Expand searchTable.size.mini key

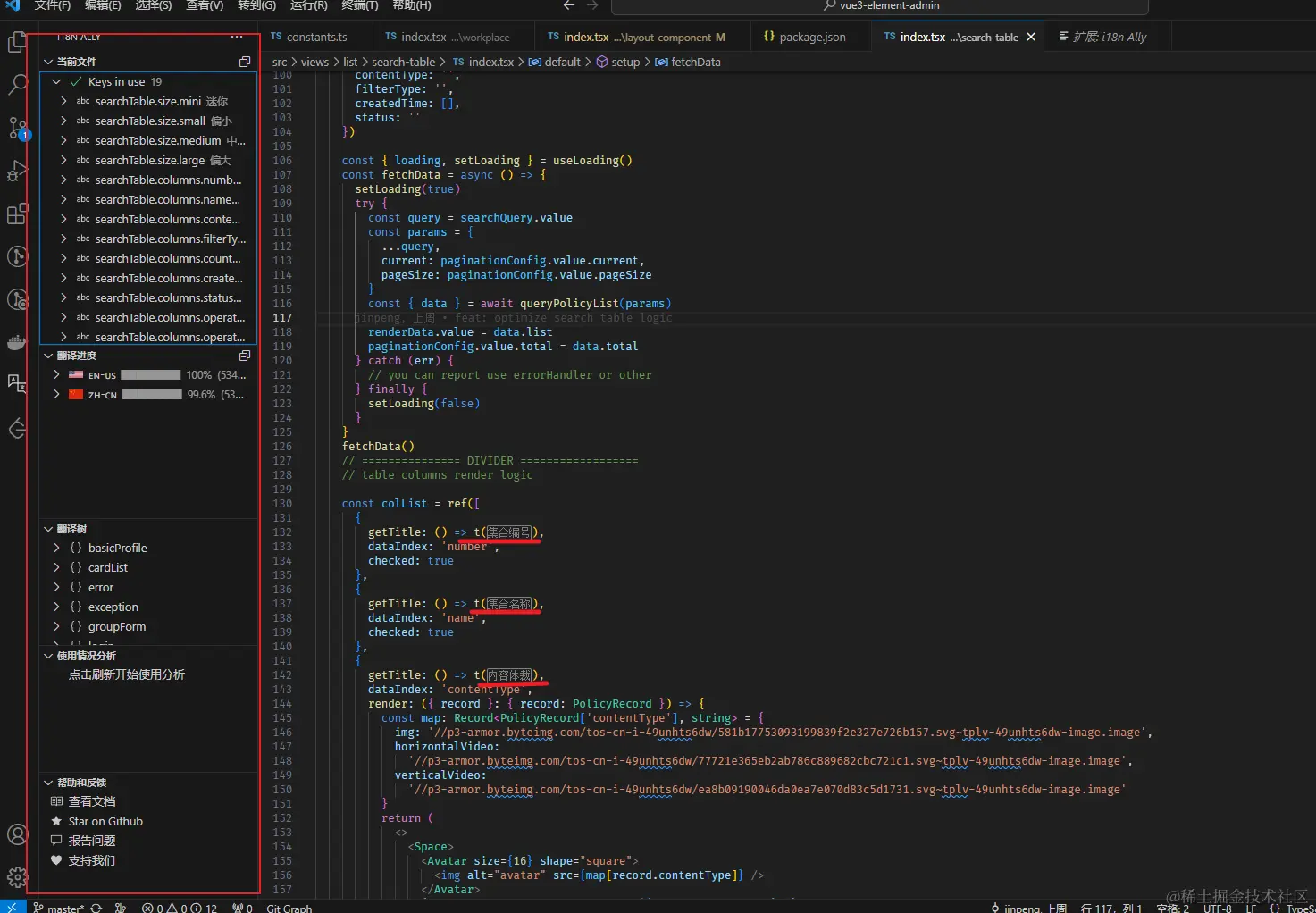point(63,101)
